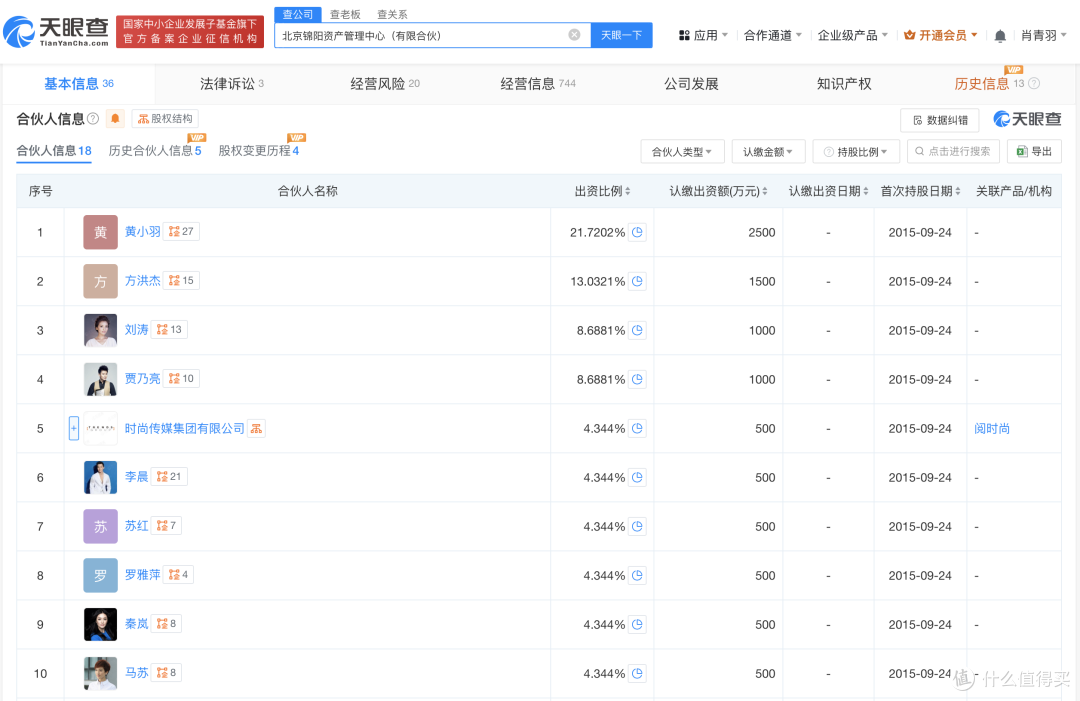Click the orange monitor bell beside 合伙人信息
This screenshot has width=1080, height=701.
[115, 118]
